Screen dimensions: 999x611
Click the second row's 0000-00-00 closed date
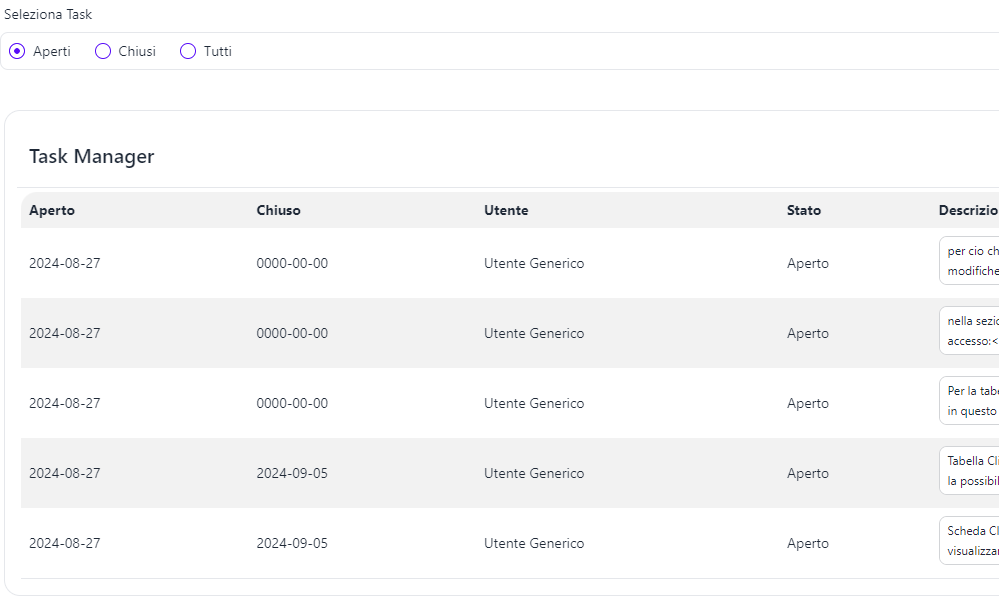pos(292,333)
